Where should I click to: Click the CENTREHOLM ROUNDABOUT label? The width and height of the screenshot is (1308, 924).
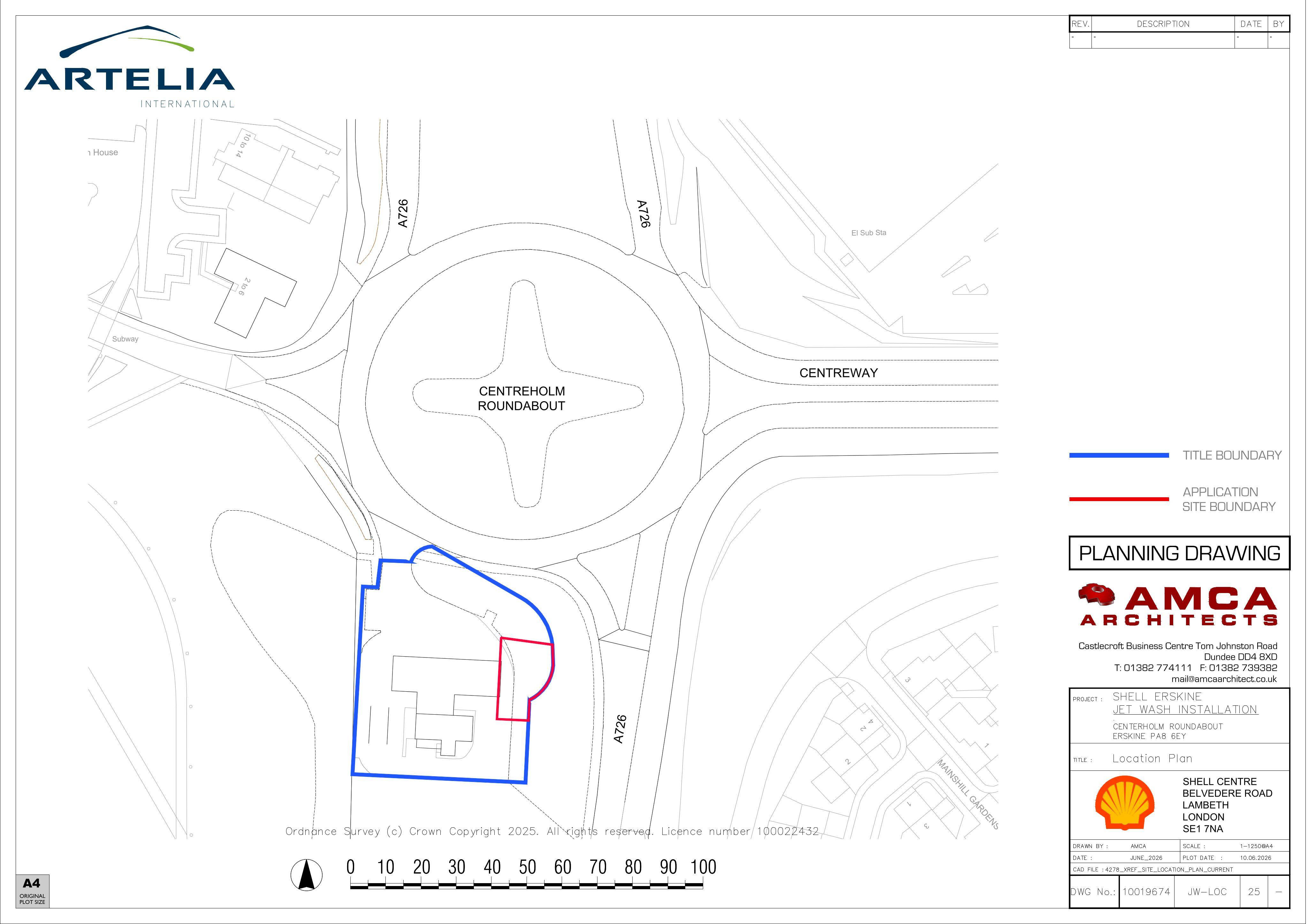tap(521, 399)
